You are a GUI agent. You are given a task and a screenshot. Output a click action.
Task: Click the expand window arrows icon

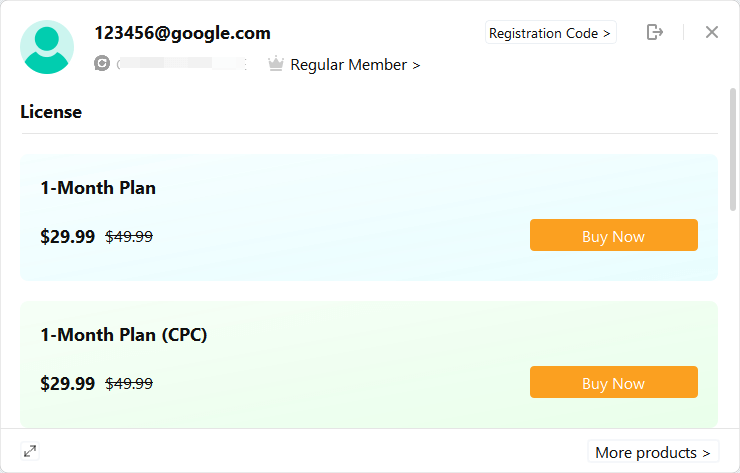(x=30, y=451)
